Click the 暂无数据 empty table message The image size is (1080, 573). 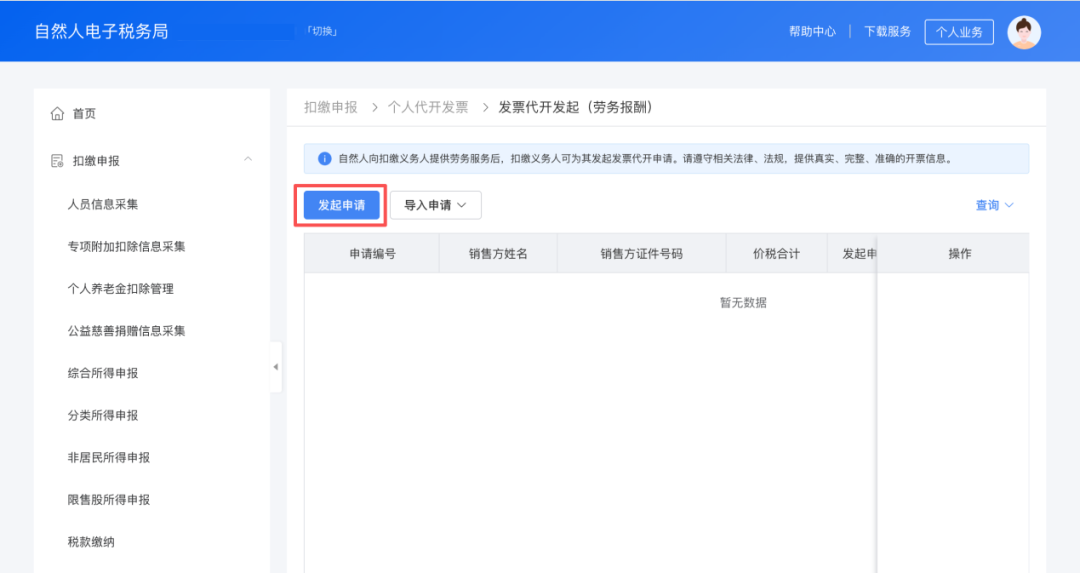(743, 303)
